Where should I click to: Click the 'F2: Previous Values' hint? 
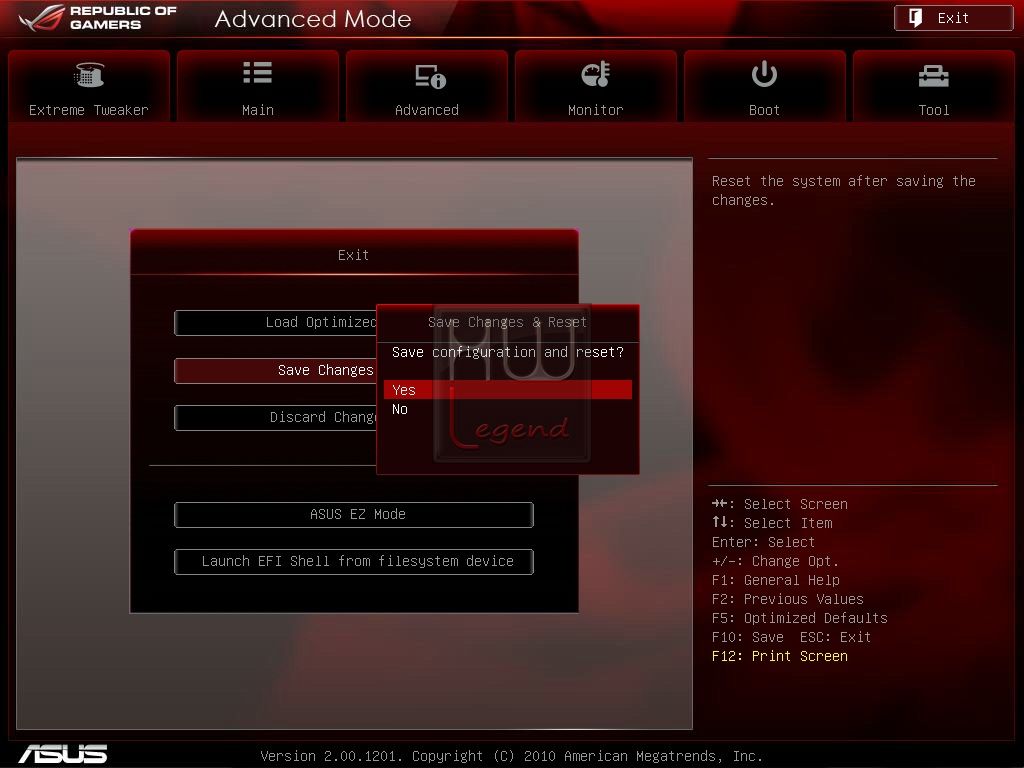[x=788, y=600]
